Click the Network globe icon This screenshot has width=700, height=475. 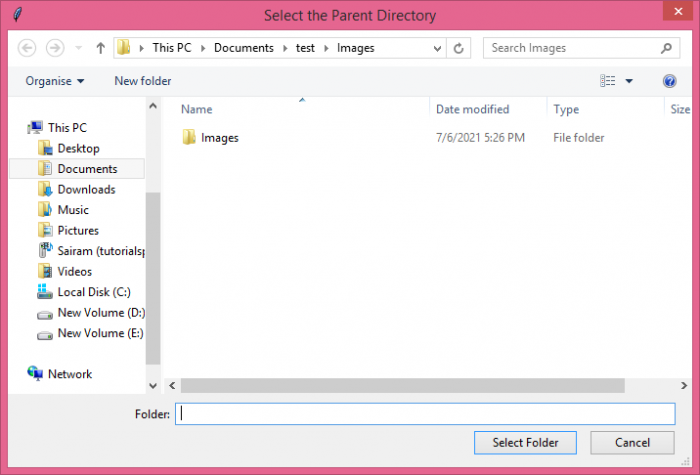pos(35,373)
